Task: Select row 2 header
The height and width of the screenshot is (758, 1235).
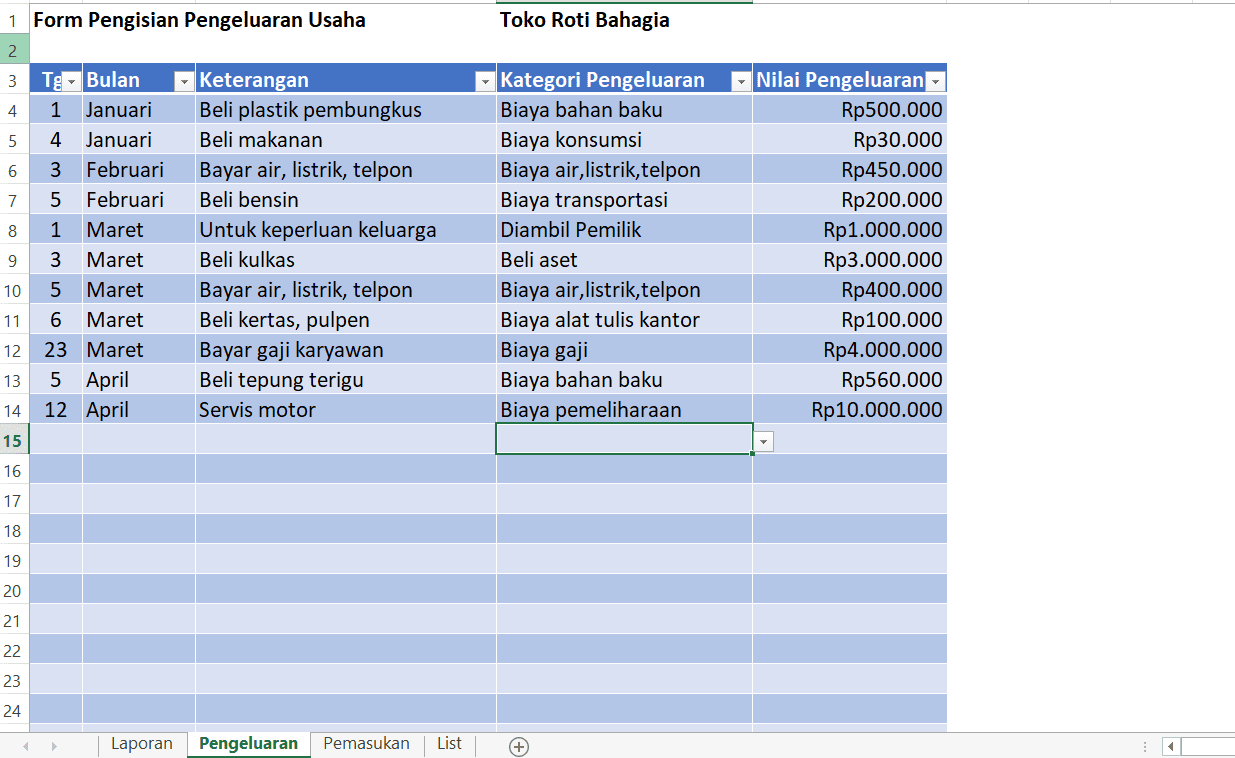Action: click(x=13, y=50)
